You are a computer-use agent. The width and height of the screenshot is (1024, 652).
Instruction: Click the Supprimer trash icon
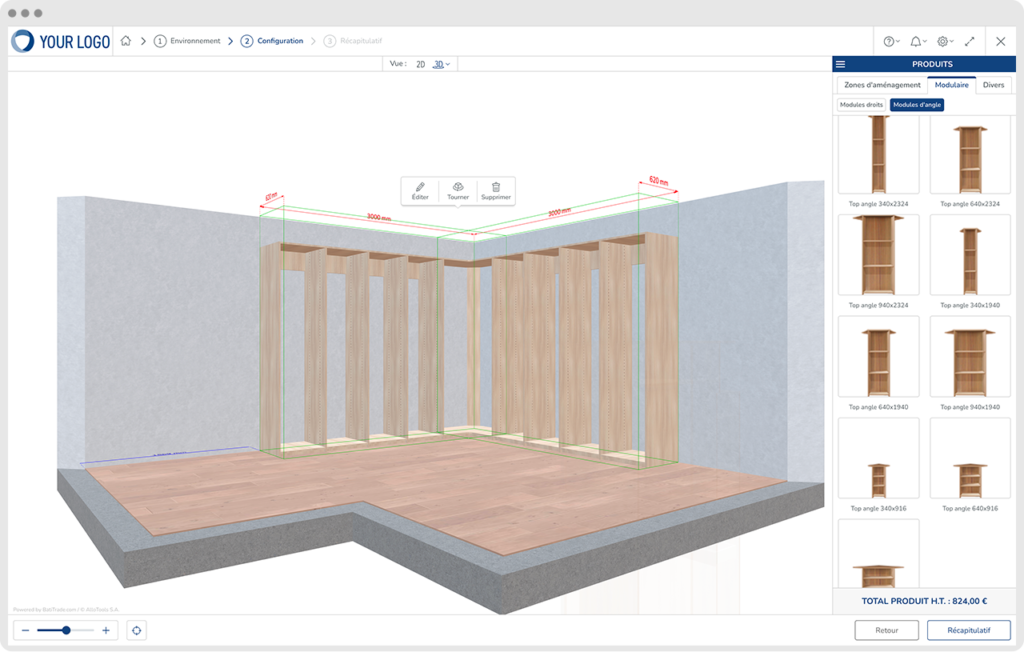pyautogui.click(x=496, y=187)
